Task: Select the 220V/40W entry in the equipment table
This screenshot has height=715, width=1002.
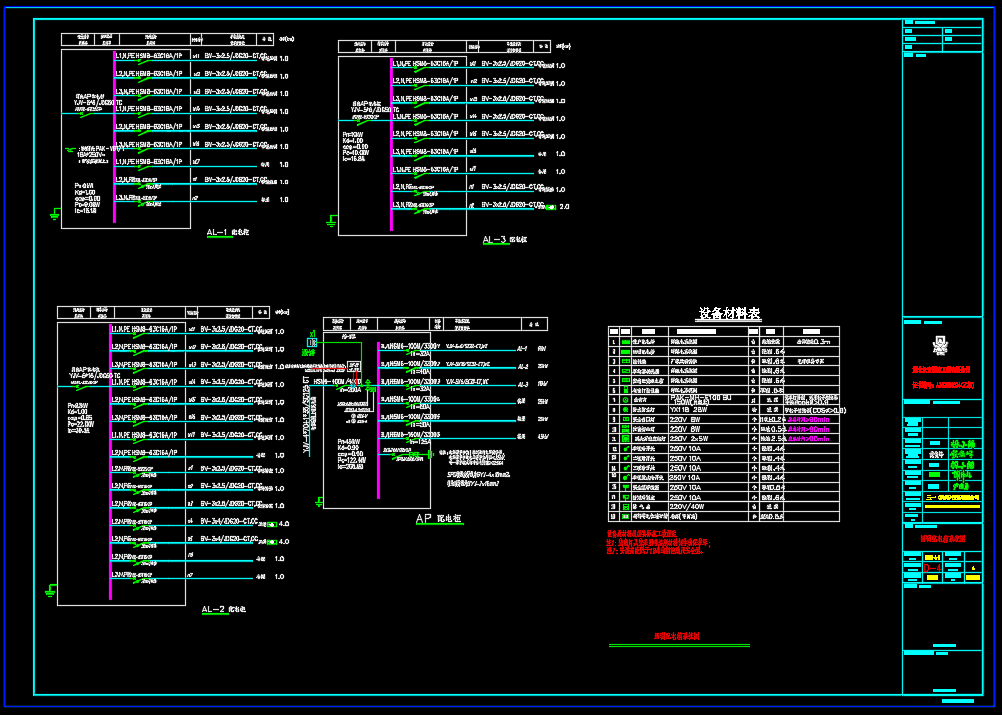Action: [685, 507]
